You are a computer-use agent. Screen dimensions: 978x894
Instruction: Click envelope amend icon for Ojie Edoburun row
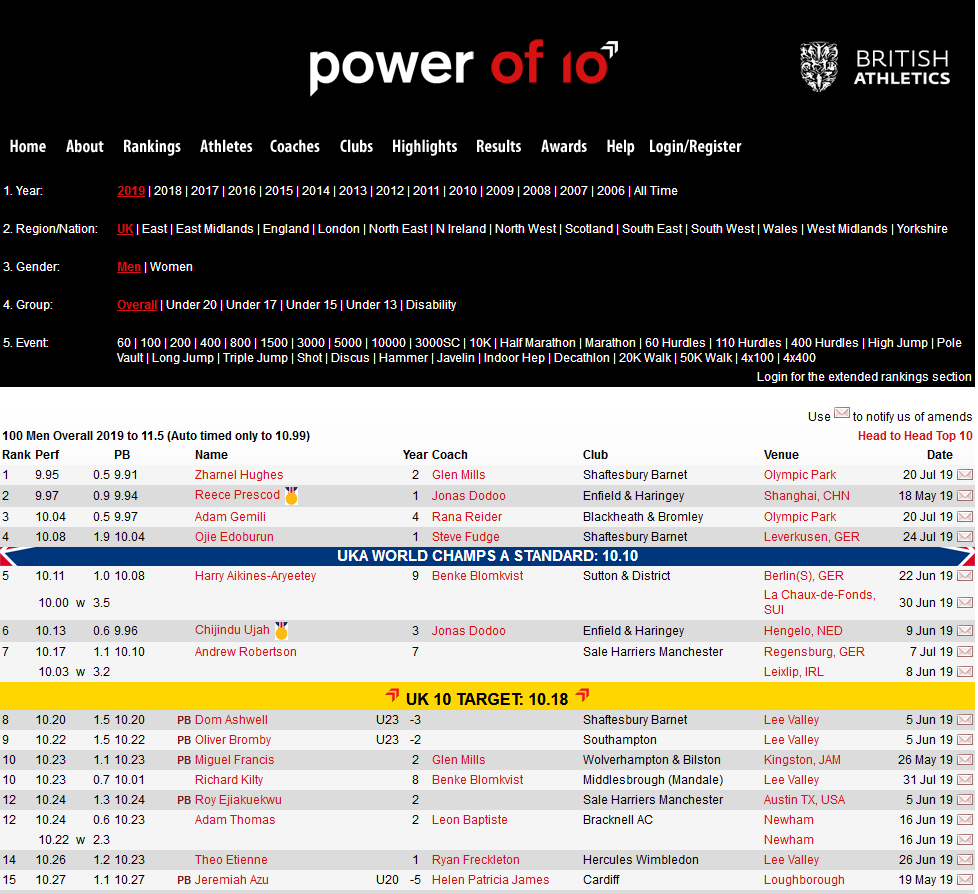(964, 537)
